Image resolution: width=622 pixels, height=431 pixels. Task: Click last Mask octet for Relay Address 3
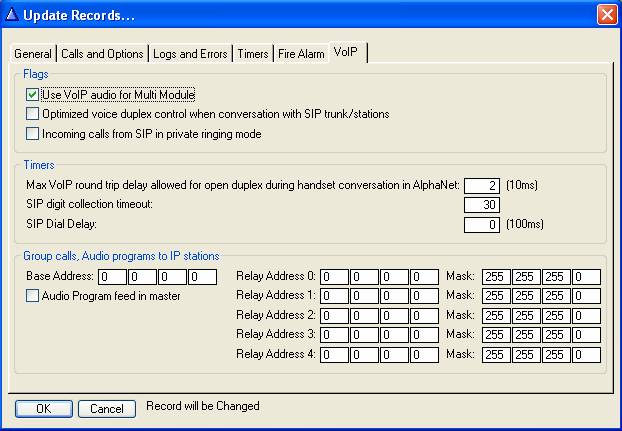point(586,335)
